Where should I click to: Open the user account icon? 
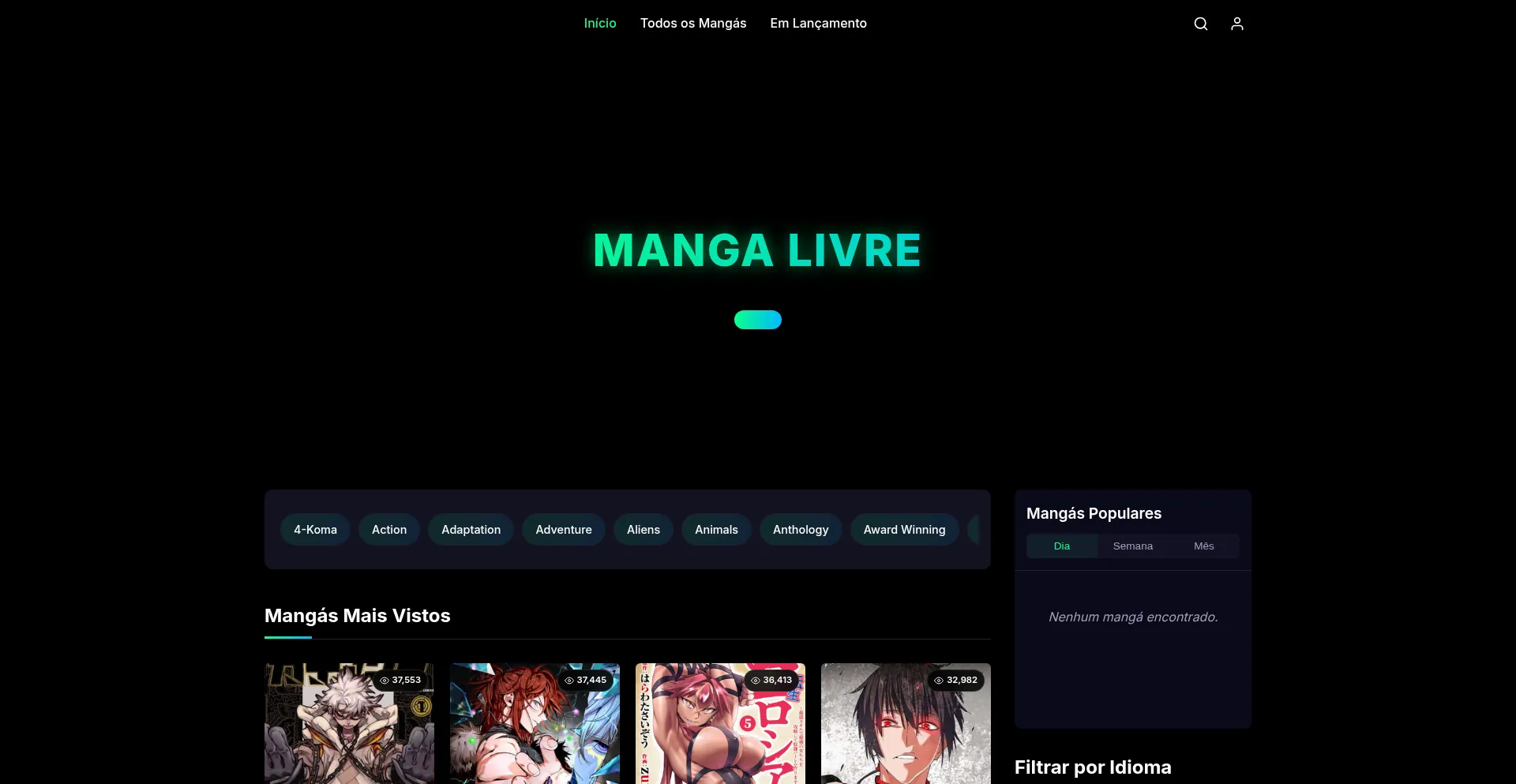(x=1237, y=24)
